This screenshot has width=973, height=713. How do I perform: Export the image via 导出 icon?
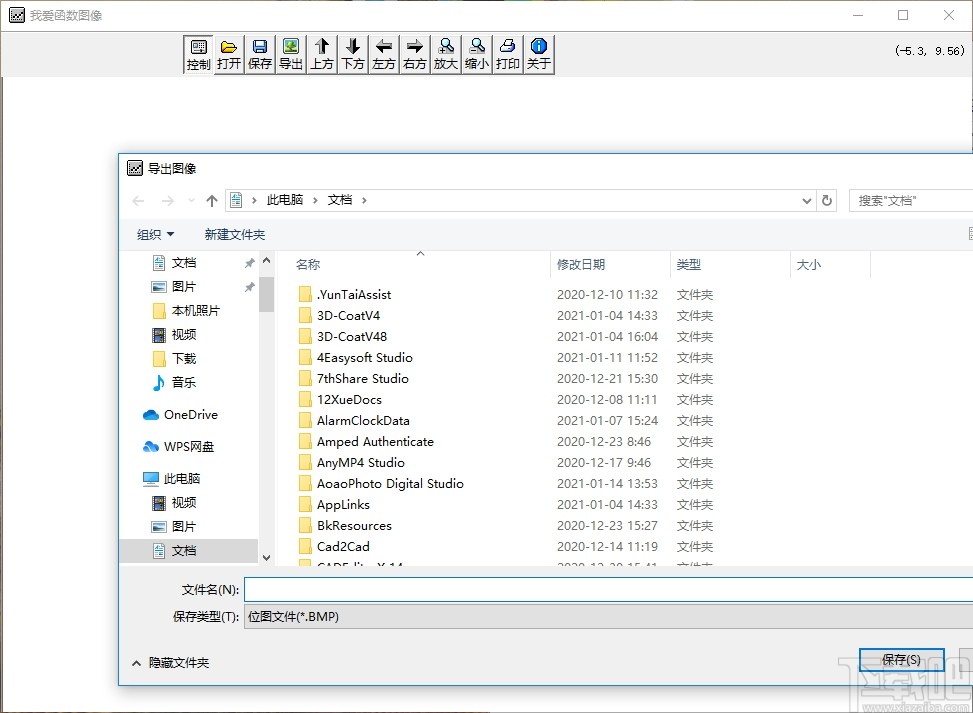290,54
